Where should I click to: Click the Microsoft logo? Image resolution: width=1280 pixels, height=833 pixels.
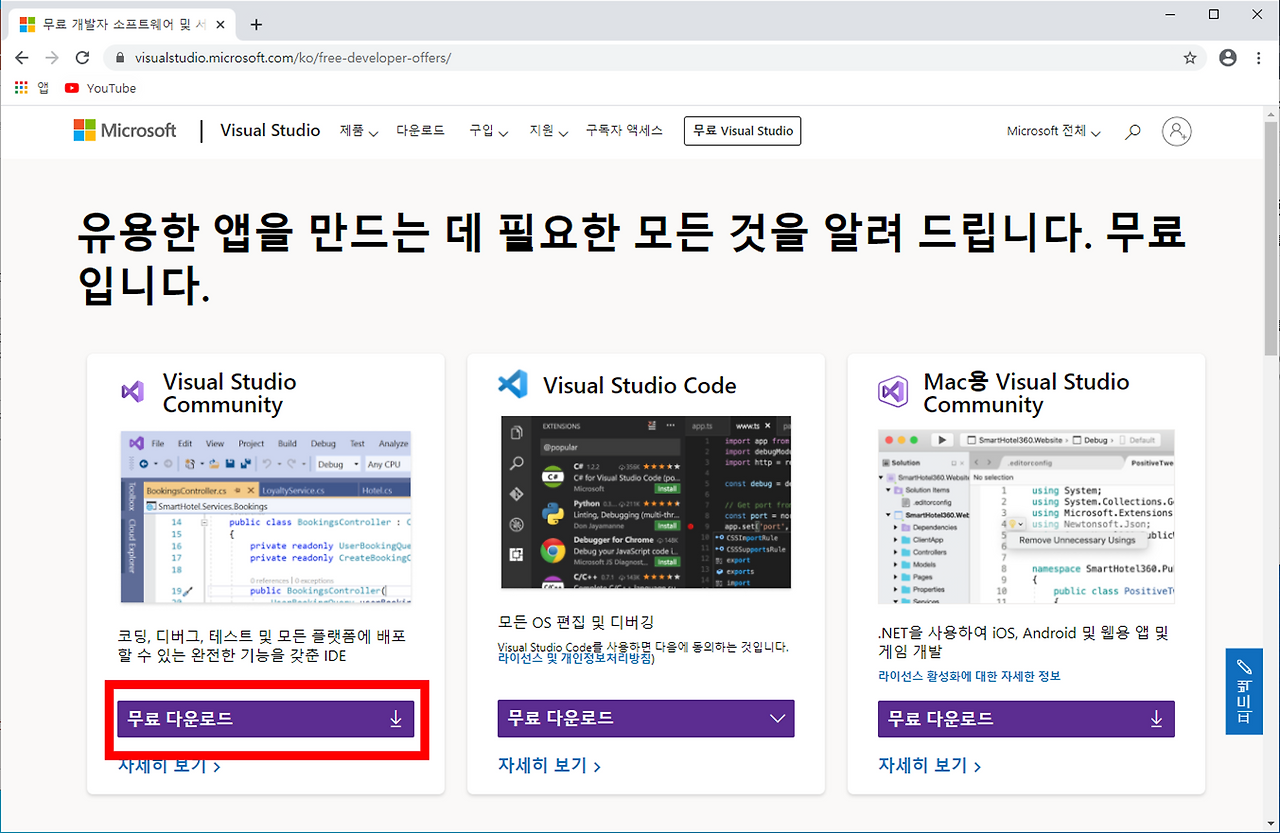pos(125,130)
